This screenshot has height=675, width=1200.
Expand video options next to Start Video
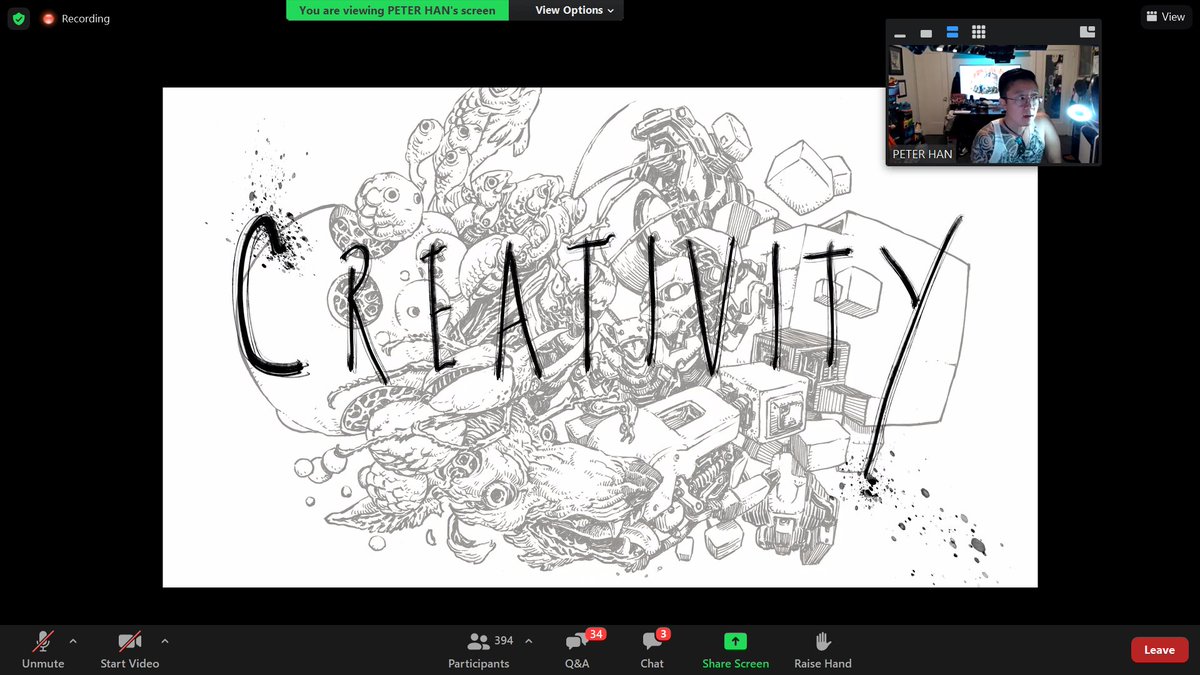[x=165, y=641]
